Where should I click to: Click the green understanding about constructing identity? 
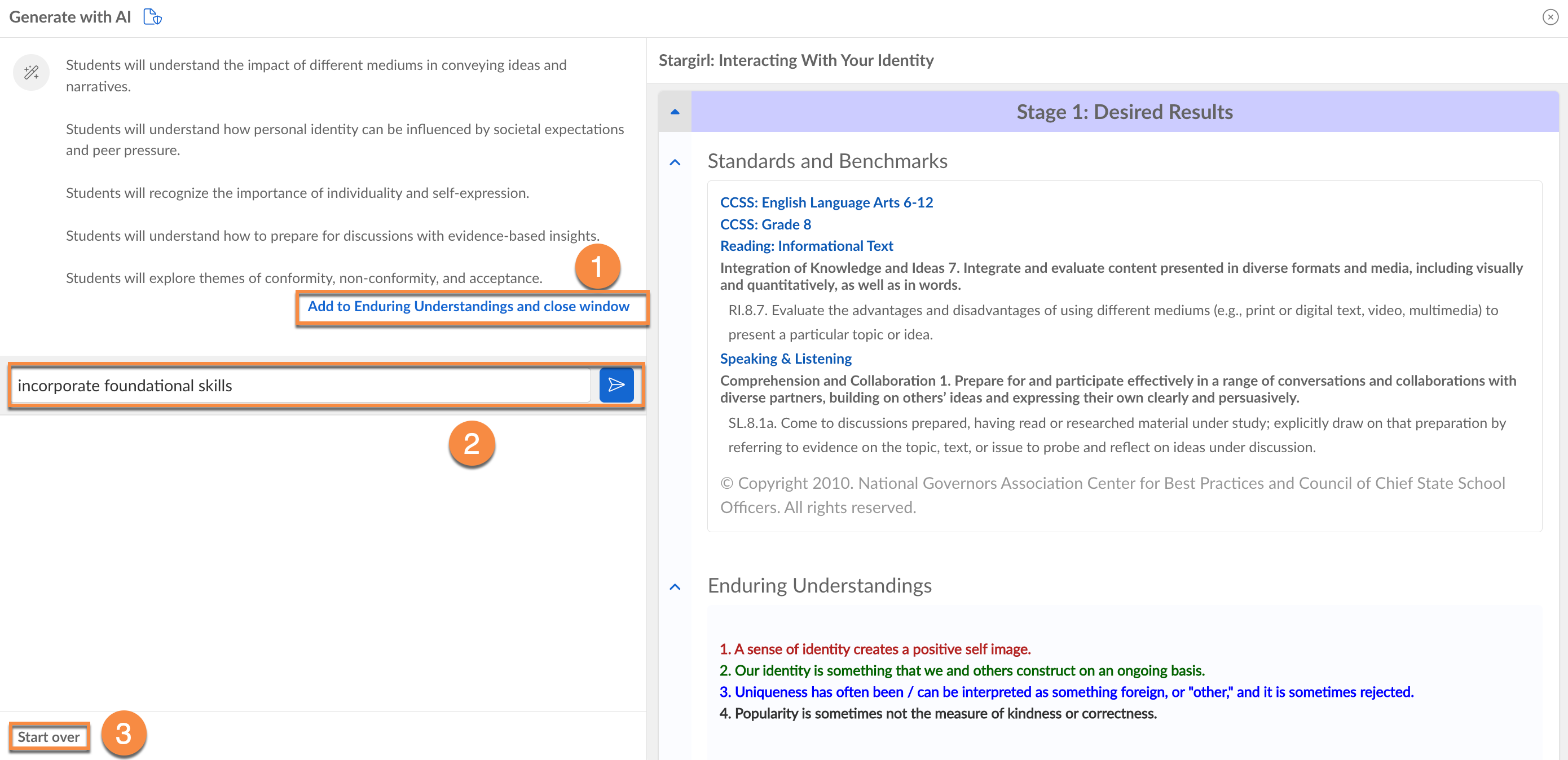[x=962, y=670]
